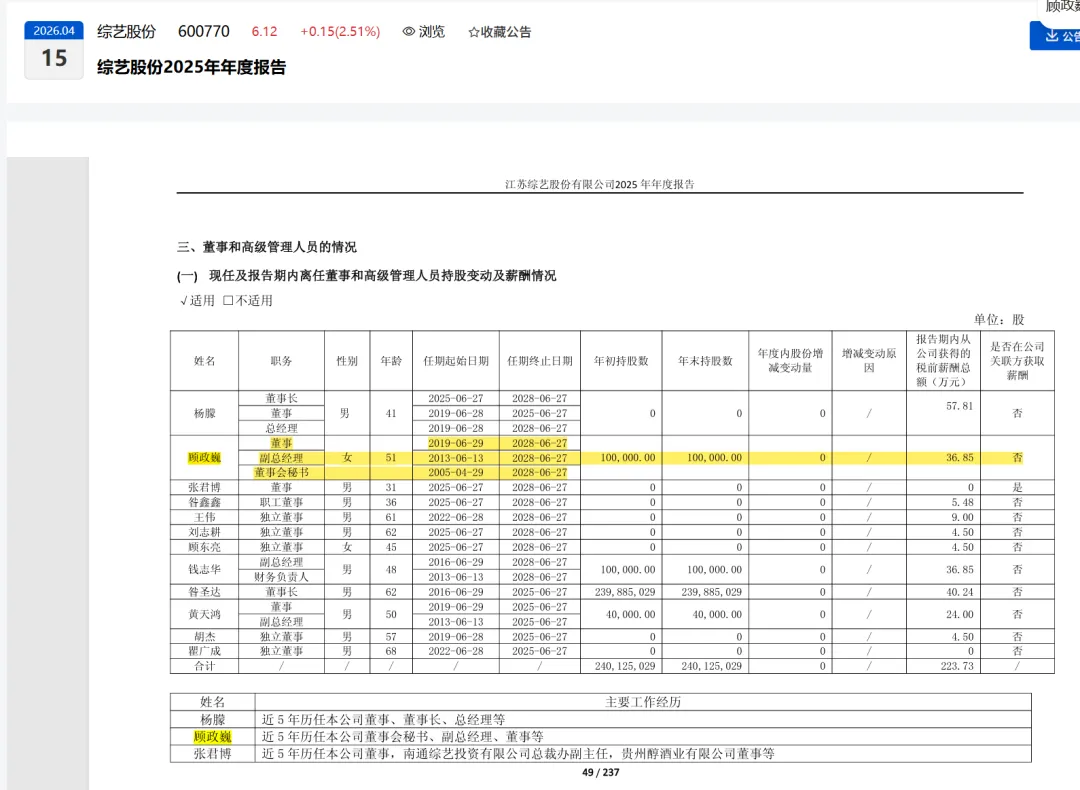Click the 性别 column header

coord(347,361)
